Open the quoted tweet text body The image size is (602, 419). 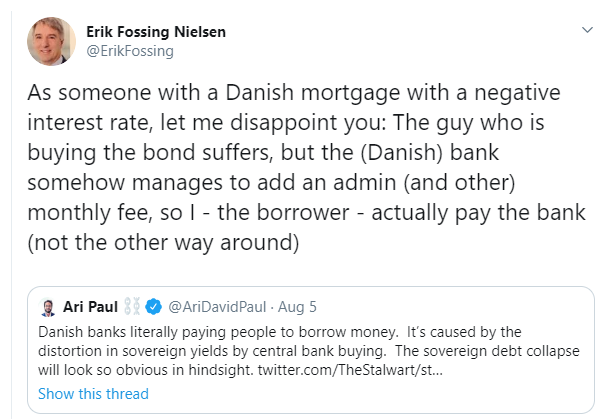click(x=309, y=351)
